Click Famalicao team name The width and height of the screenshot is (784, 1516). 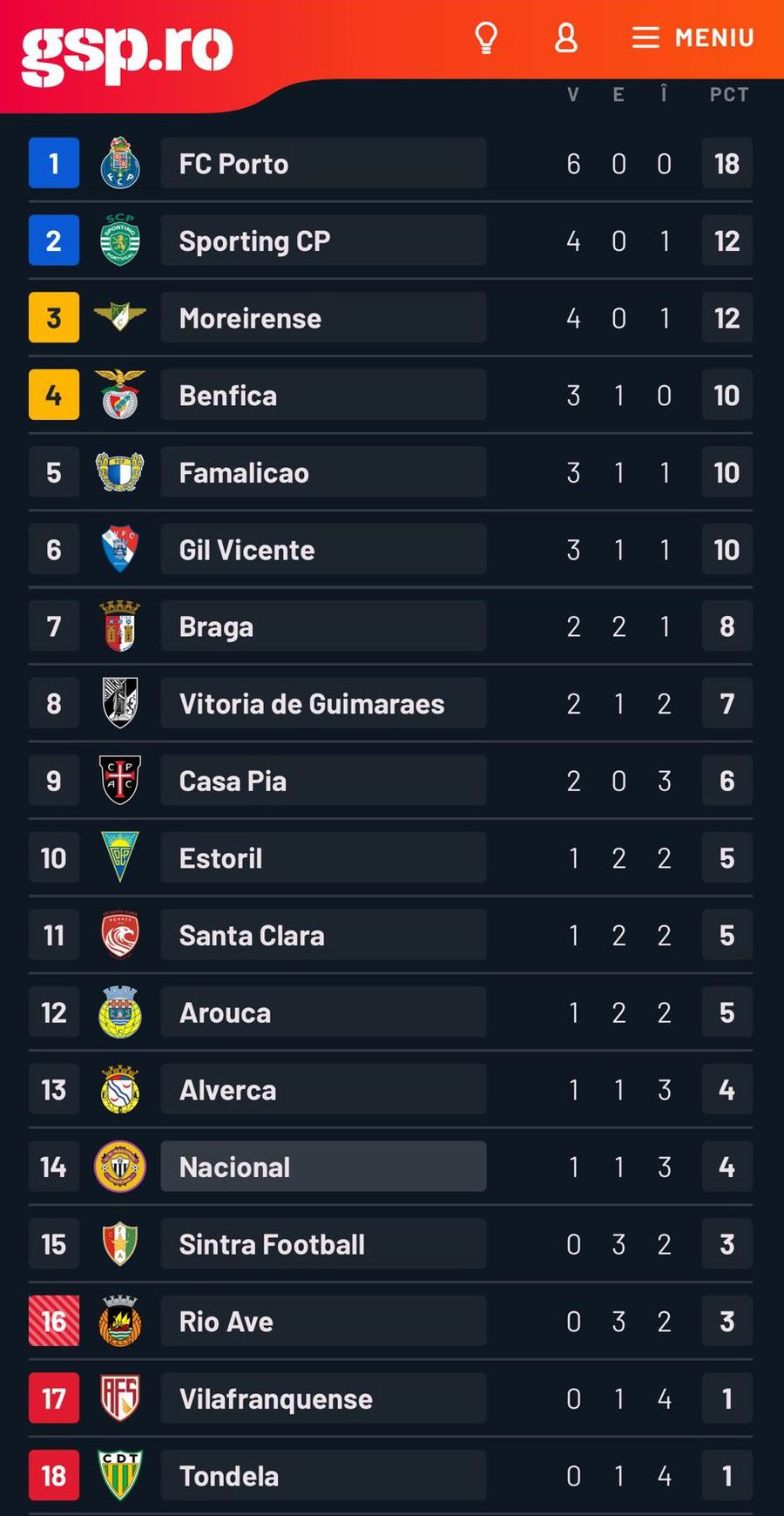click(244, 472)
